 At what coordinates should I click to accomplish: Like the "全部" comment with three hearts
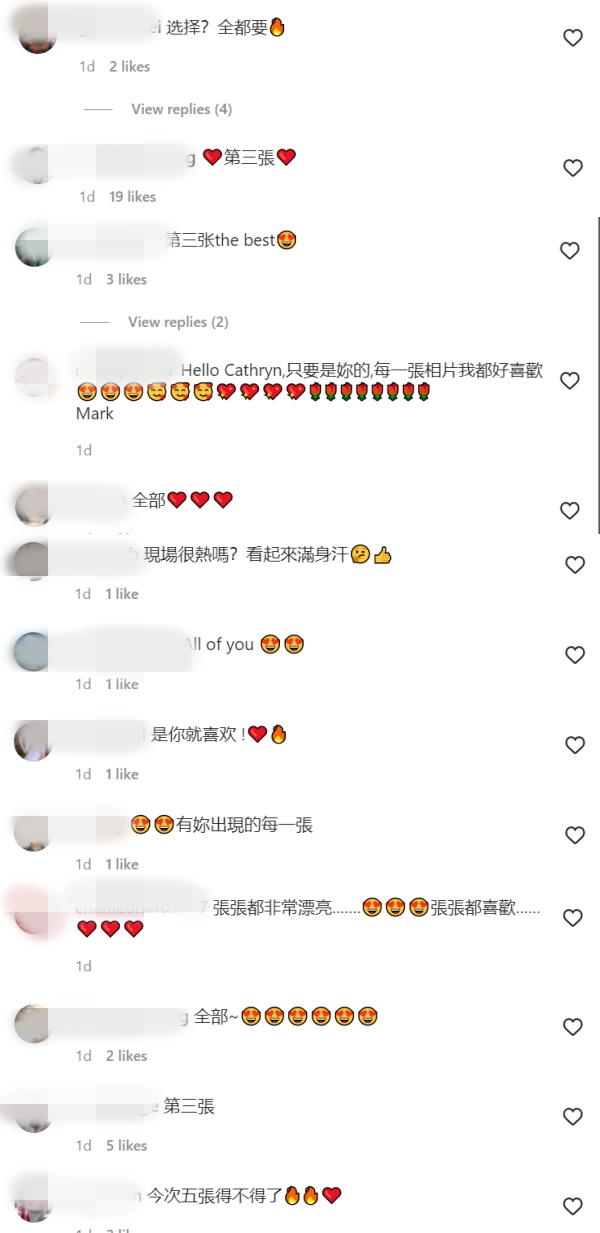[569, 511]
